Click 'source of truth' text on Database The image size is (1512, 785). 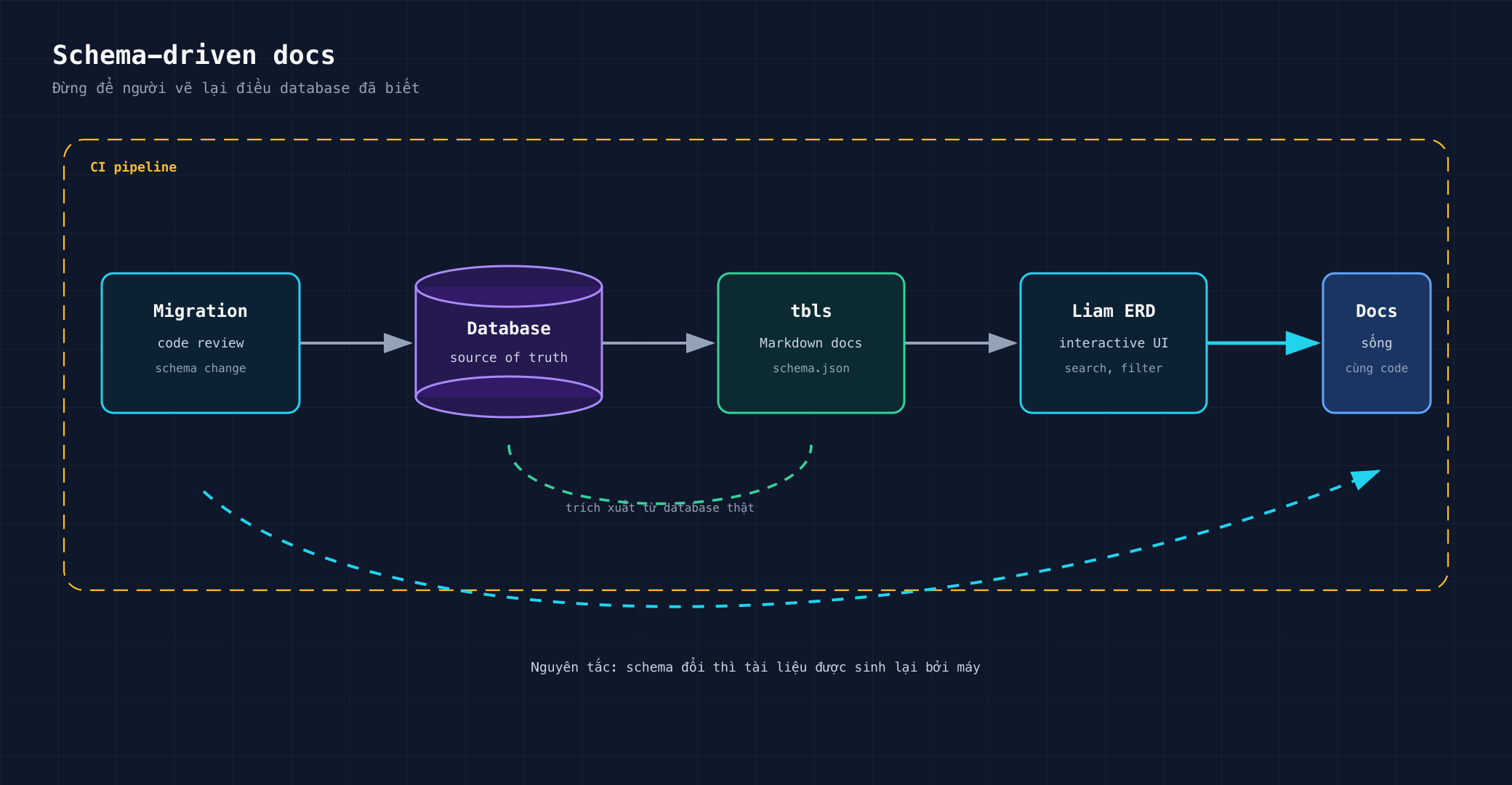(509, 358)
